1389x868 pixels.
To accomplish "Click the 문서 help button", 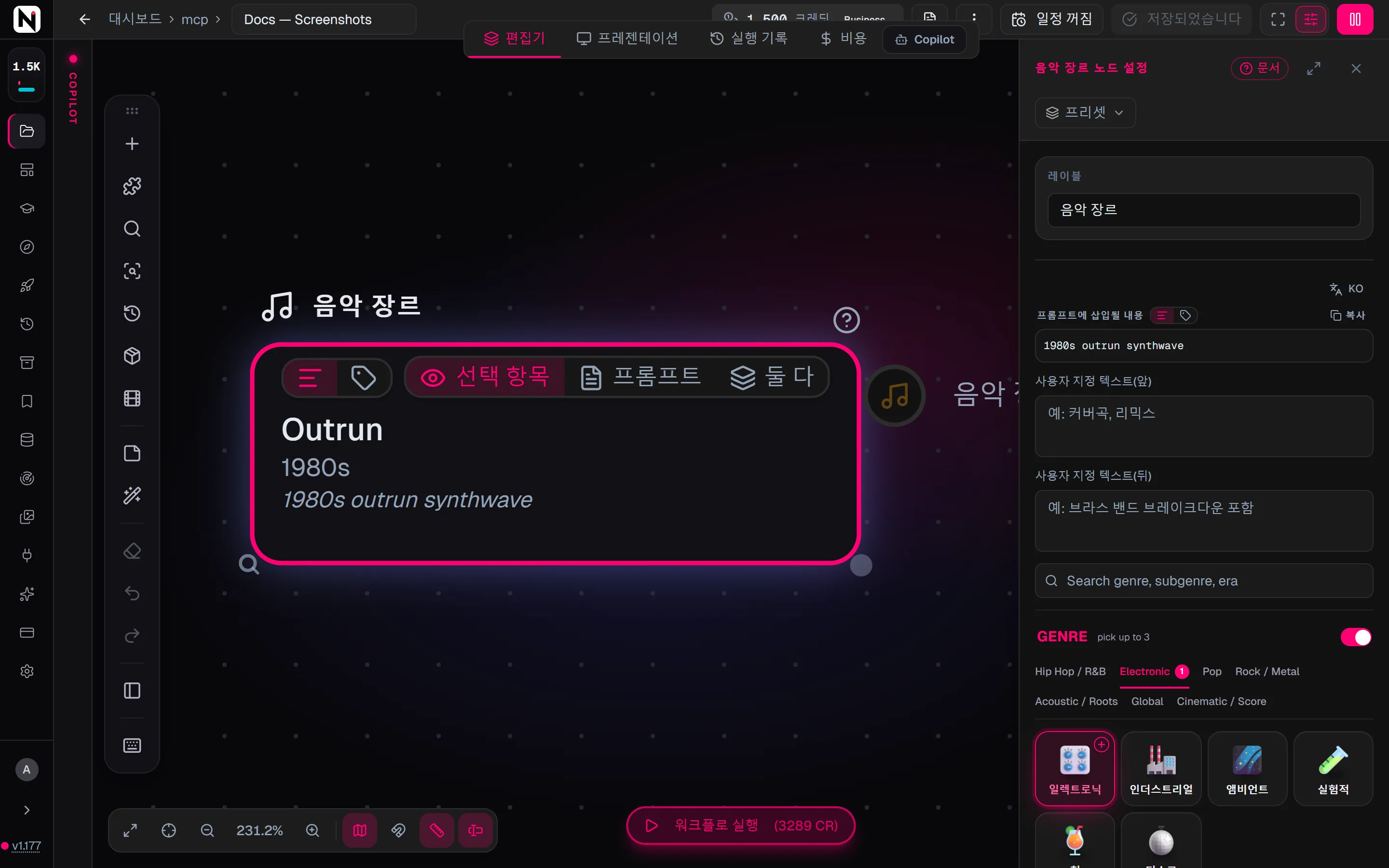I will (x=1259, y=68).
